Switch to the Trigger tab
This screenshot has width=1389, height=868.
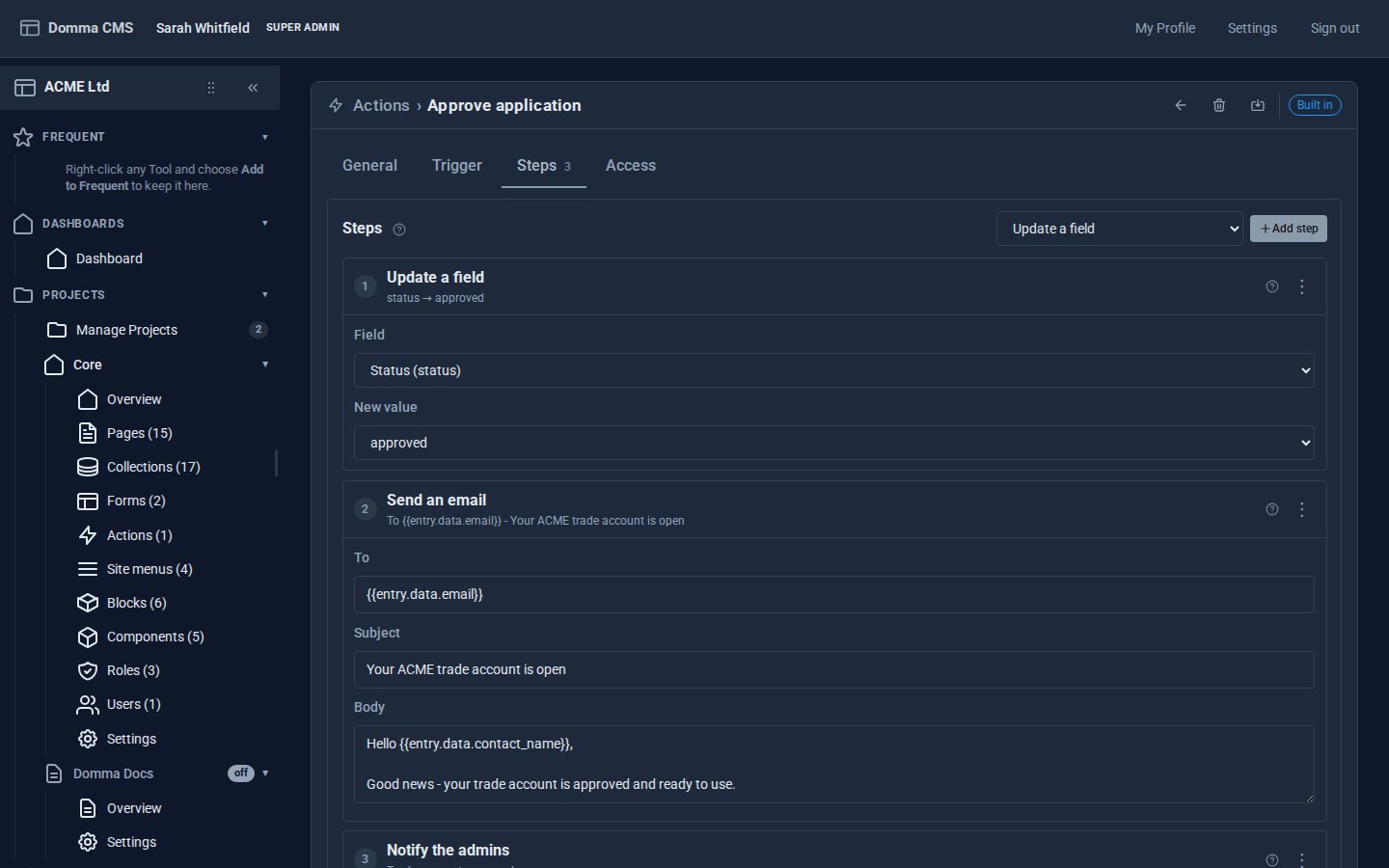click(457, 166)
